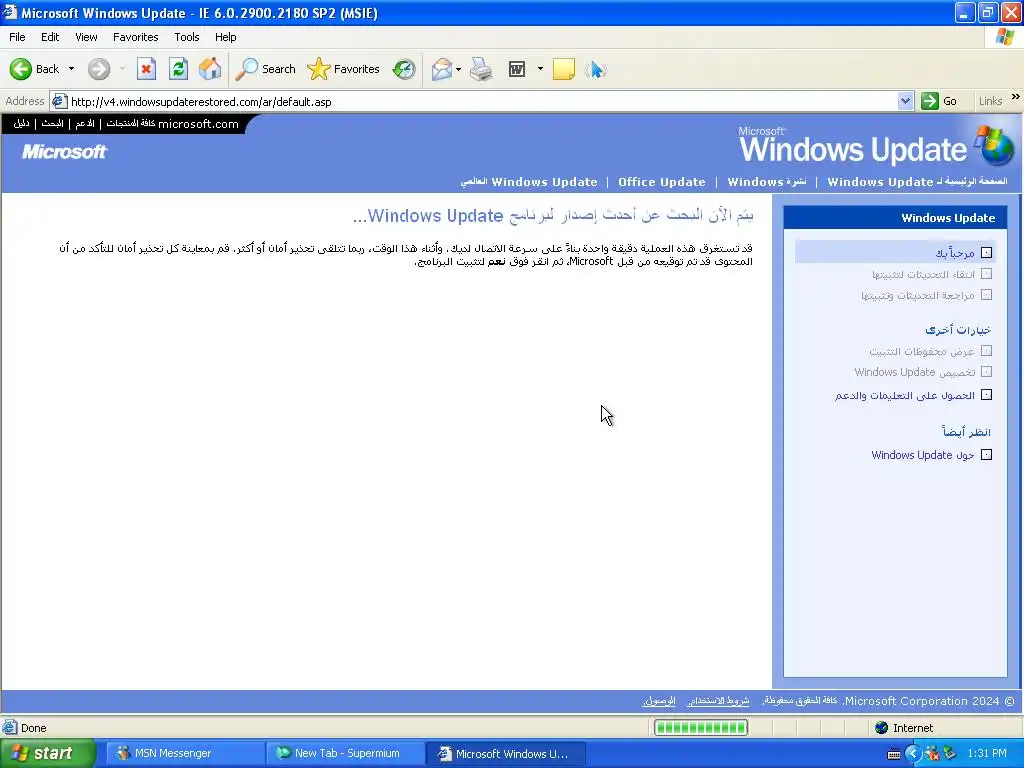This screenshot has width=1024, height=768.
Task: Click the greyed Forward arrow button
Action: coord(99,69)
